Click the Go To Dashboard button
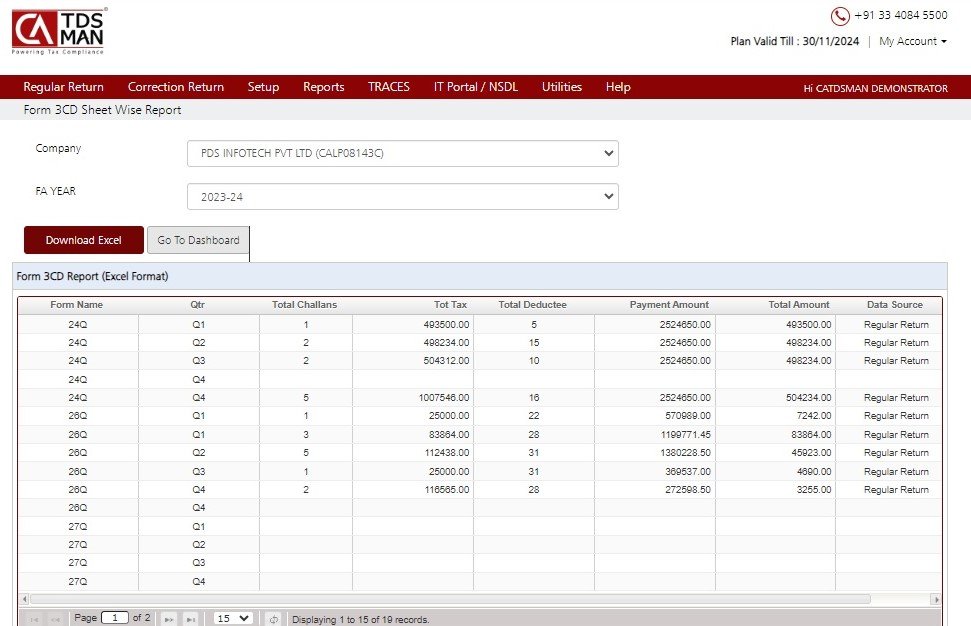The width and height of the screenshot is (971, 626). (x=197, y=240)
